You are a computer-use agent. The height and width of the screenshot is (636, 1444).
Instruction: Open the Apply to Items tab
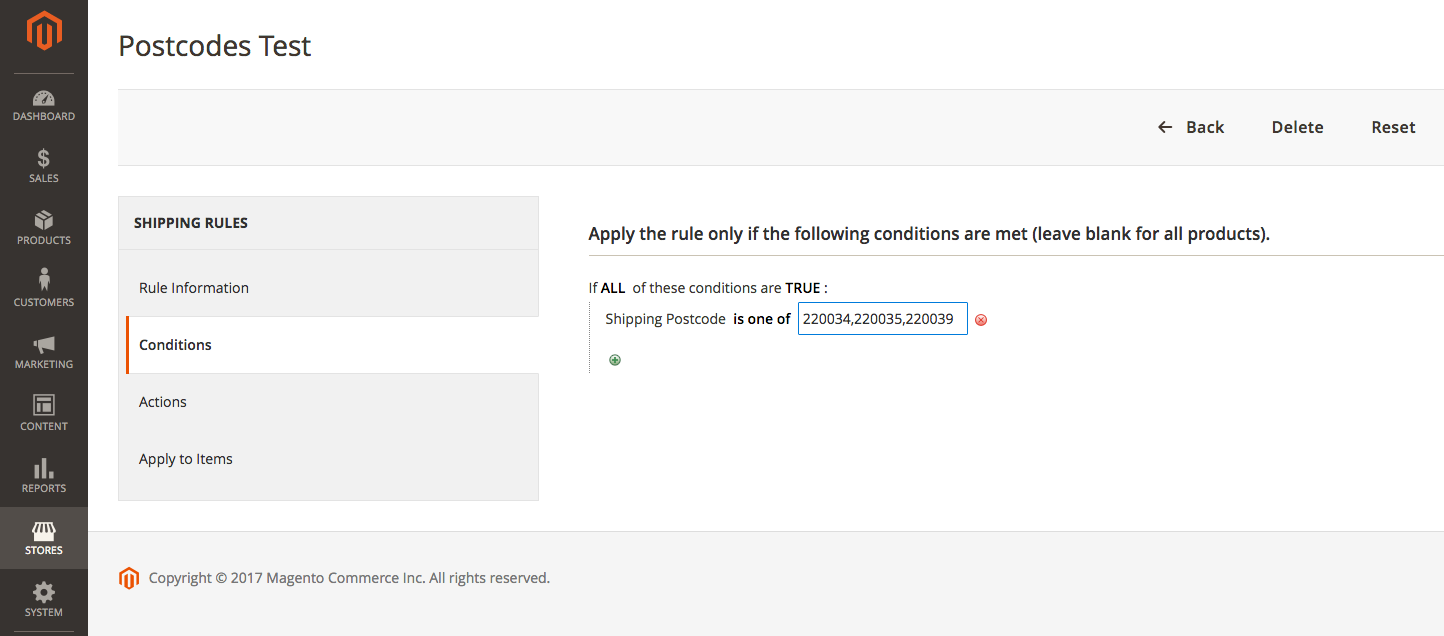tap(186, 459)
